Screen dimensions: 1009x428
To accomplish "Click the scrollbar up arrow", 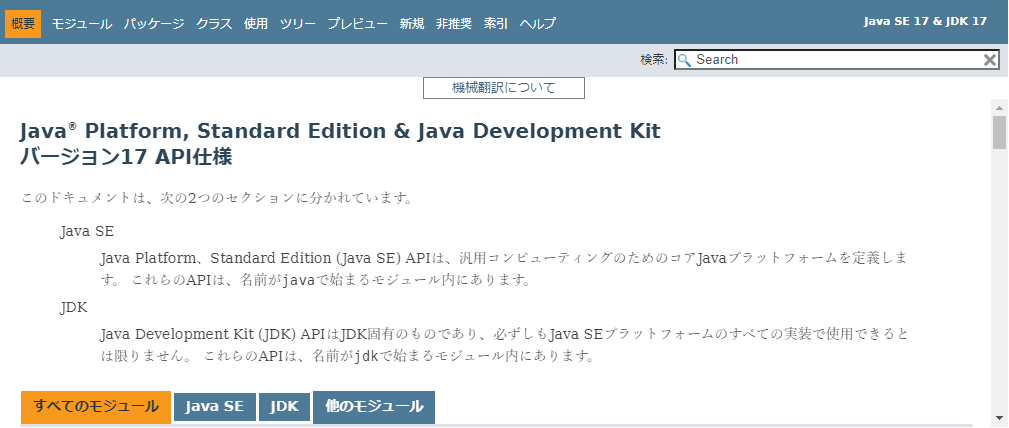I will click(999, 107).
